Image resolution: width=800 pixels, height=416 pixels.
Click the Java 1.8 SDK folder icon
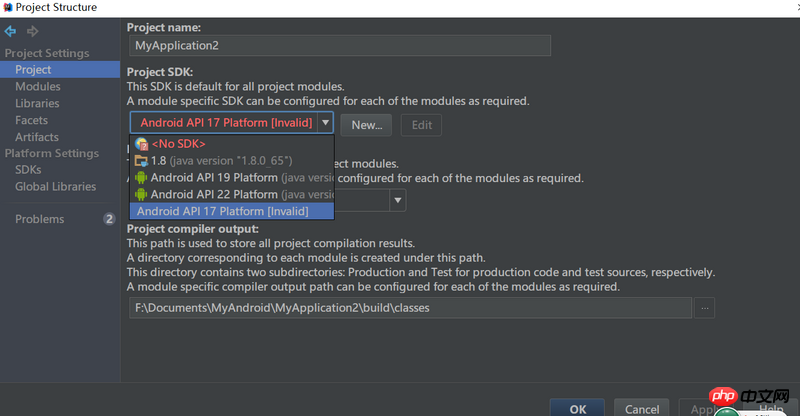[141, 161]
